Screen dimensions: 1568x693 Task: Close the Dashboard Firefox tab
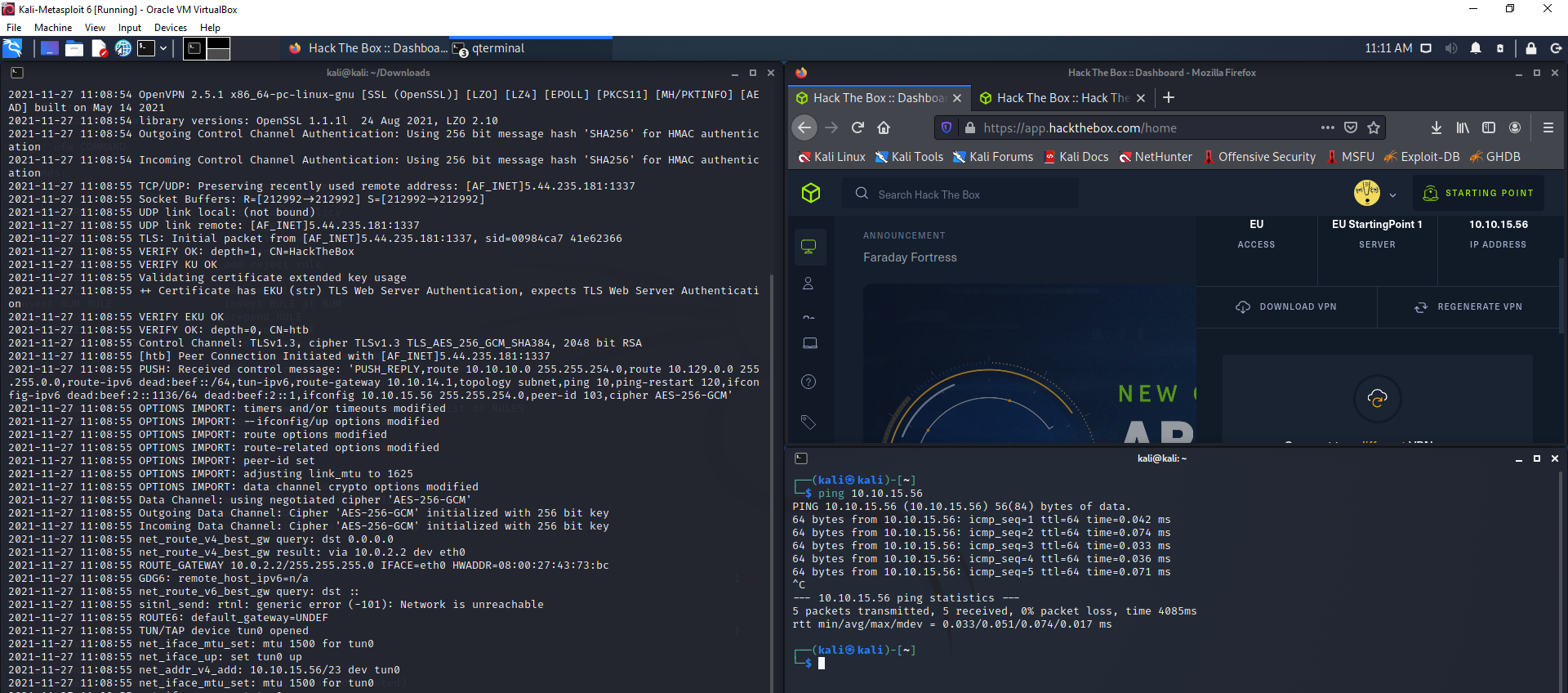(957, 98)
